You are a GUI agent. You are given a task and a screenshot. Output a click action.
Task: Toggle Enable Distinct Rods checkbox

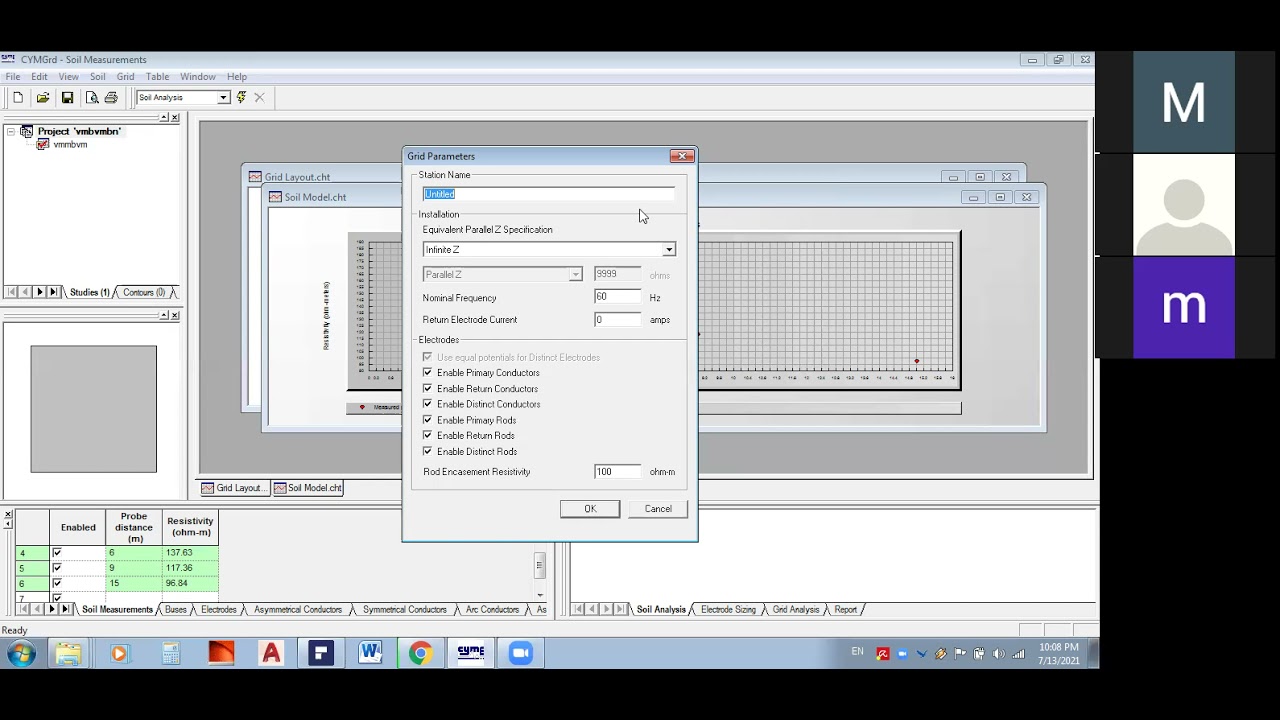coord(428,452)
